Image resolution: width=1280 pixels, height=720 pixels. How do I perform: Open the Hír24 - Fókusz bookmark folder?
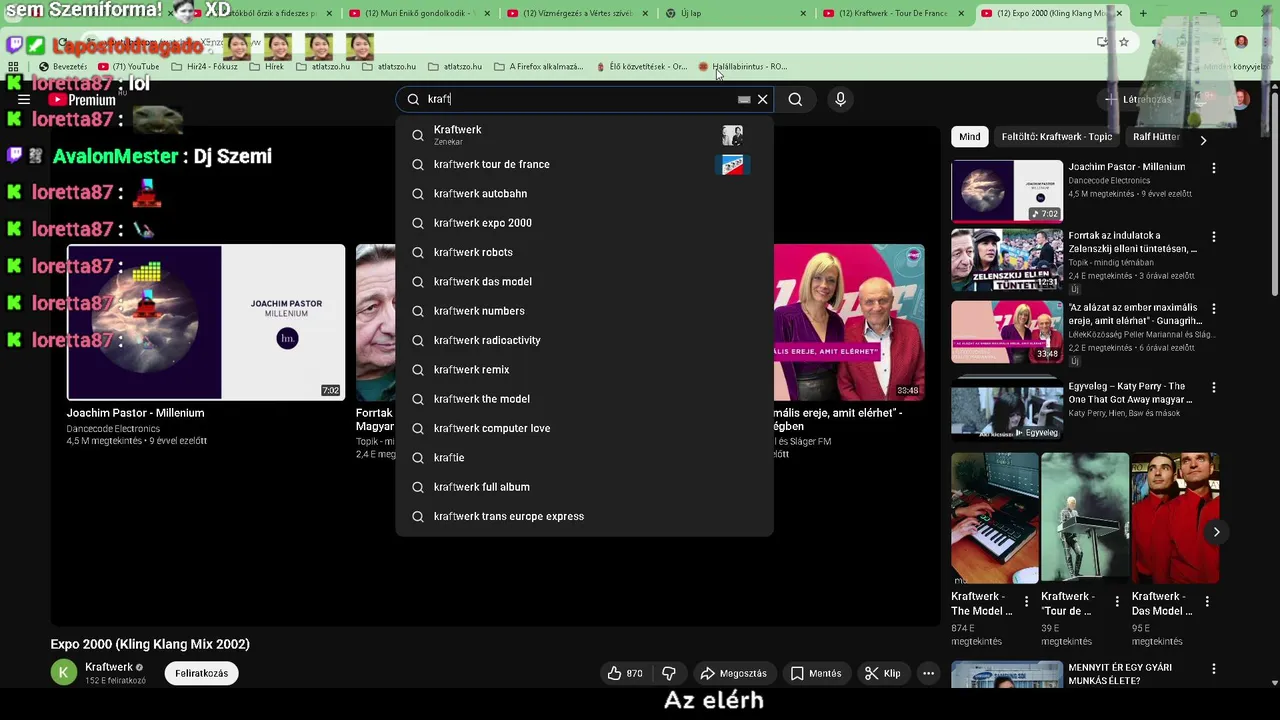(205, 67)
